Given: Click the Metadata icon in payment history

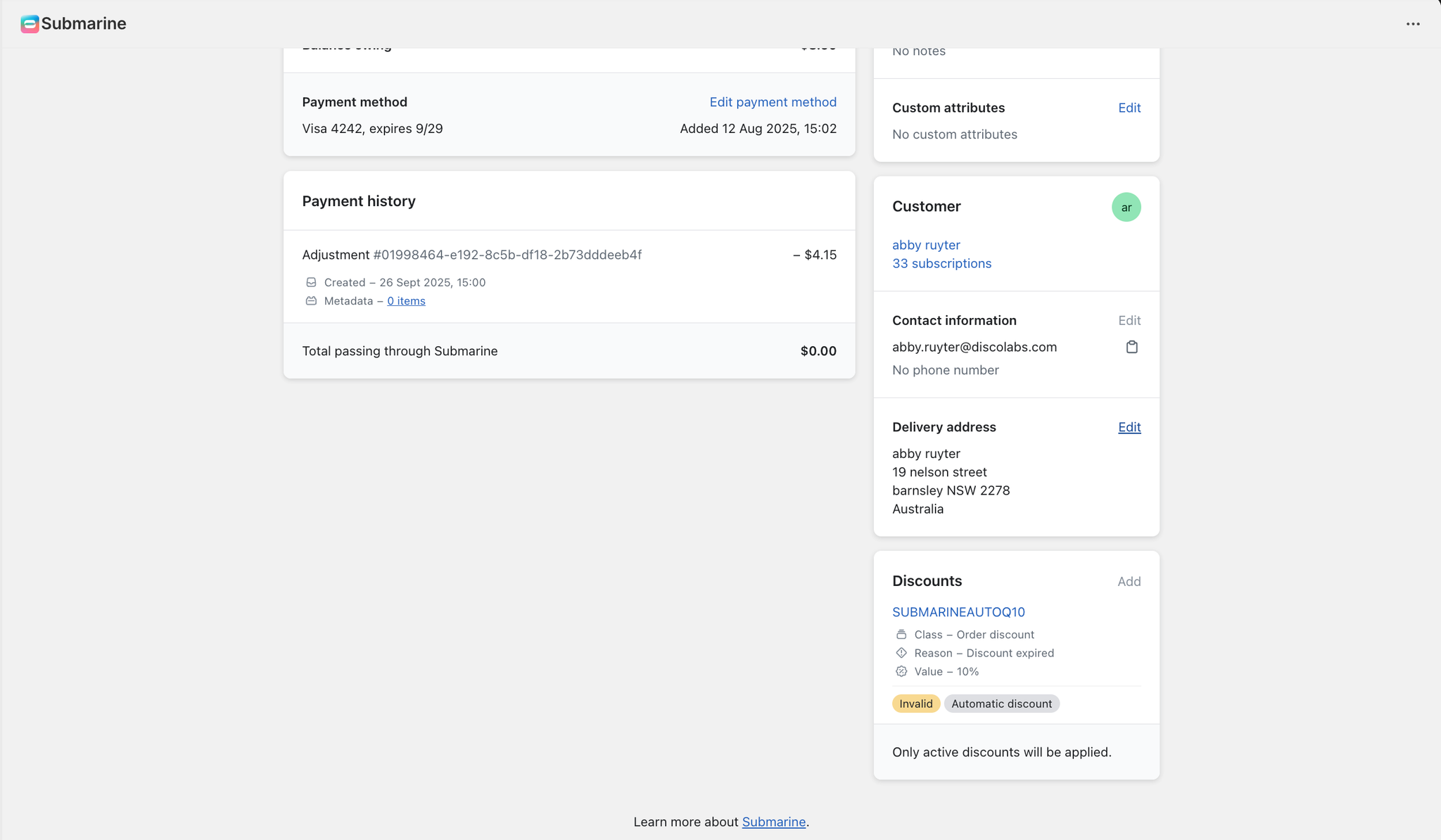Looking at the screenshot, I should coord(311,301).
